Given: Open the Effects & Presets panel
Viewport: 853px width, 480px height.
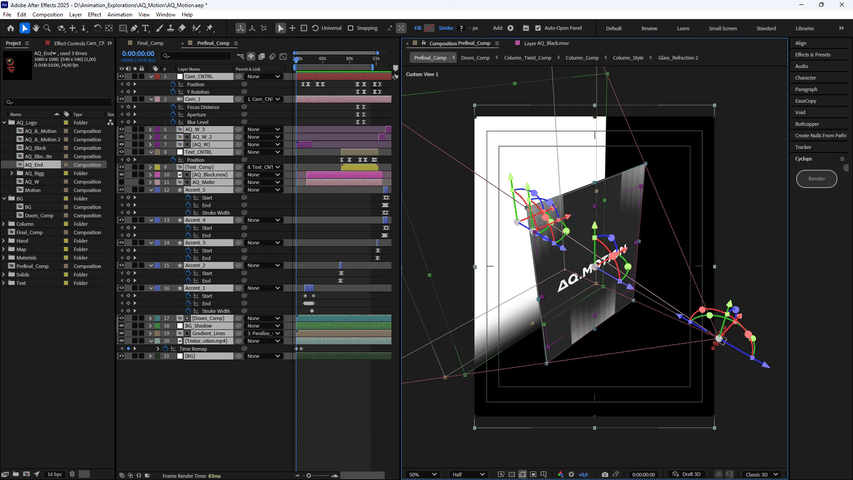Looking at the screenshot, I should pos(813,54).
